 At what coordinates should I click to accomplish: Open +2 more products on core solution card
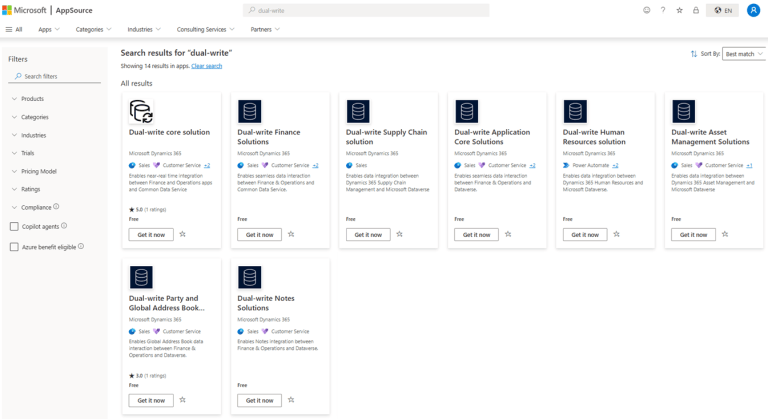(207, 165)
